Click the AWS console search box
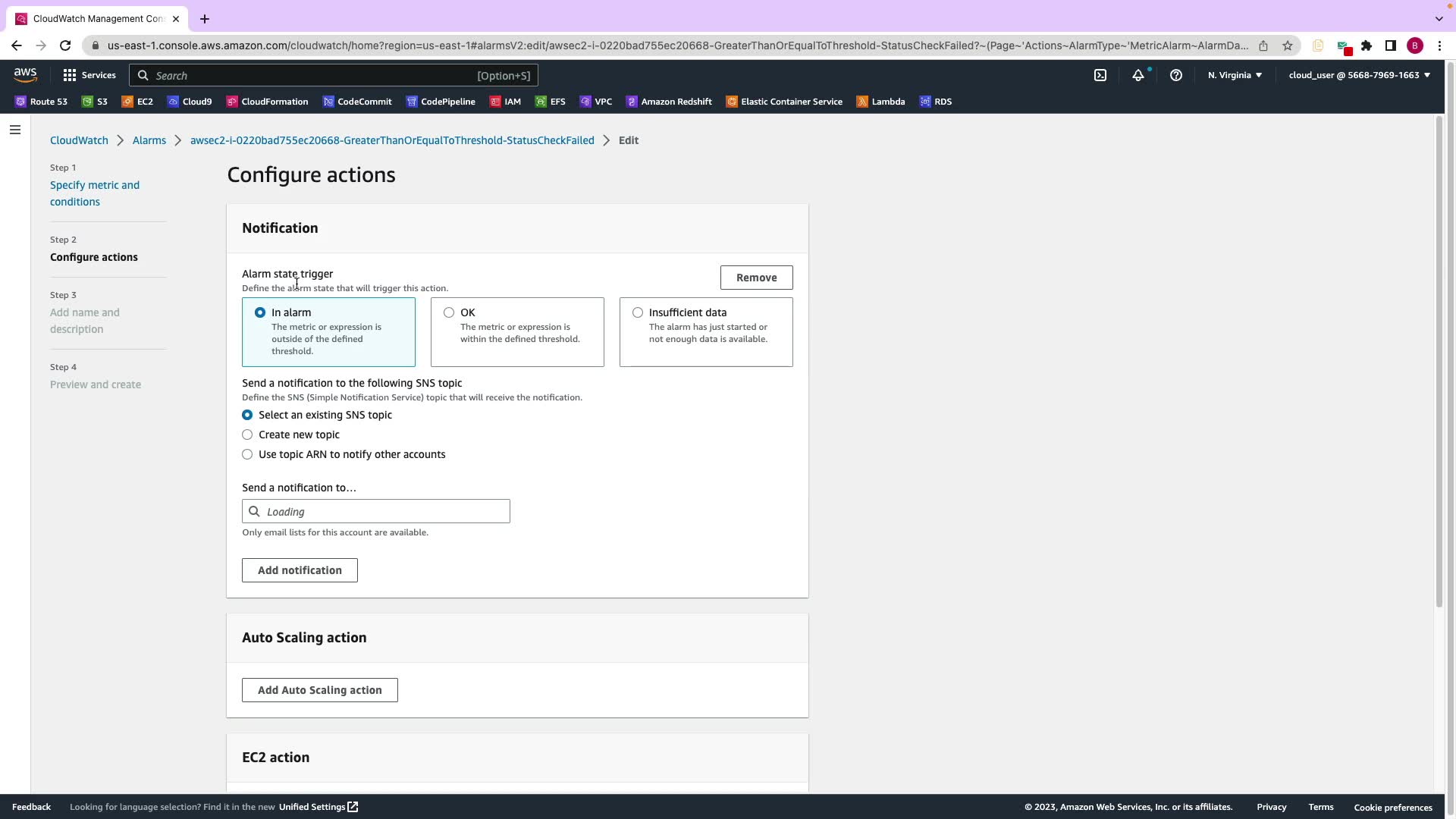This screenshot has width=1456, height=819. [334, 75]
